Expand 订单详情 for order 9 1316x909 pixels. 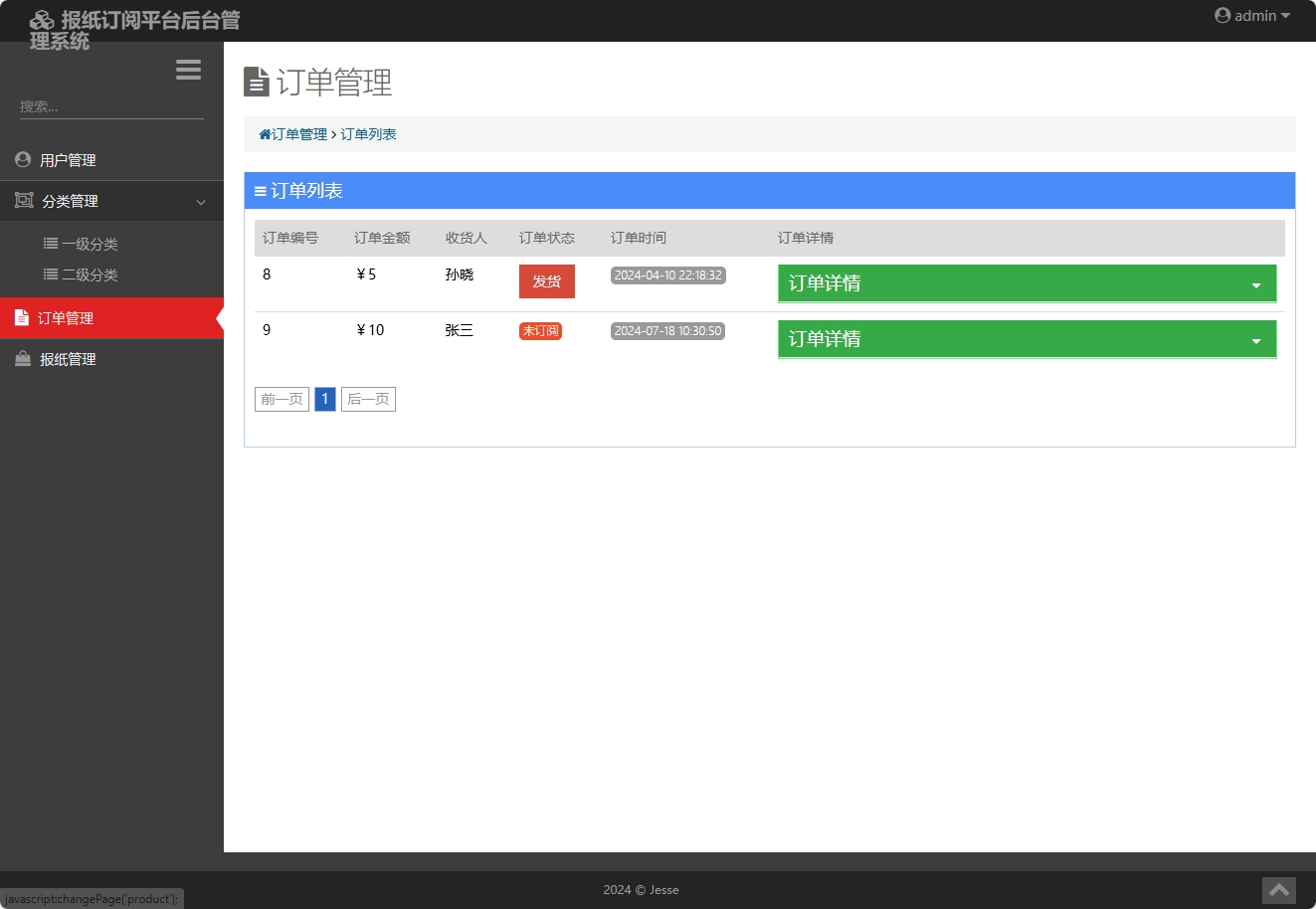[1026, 339]
